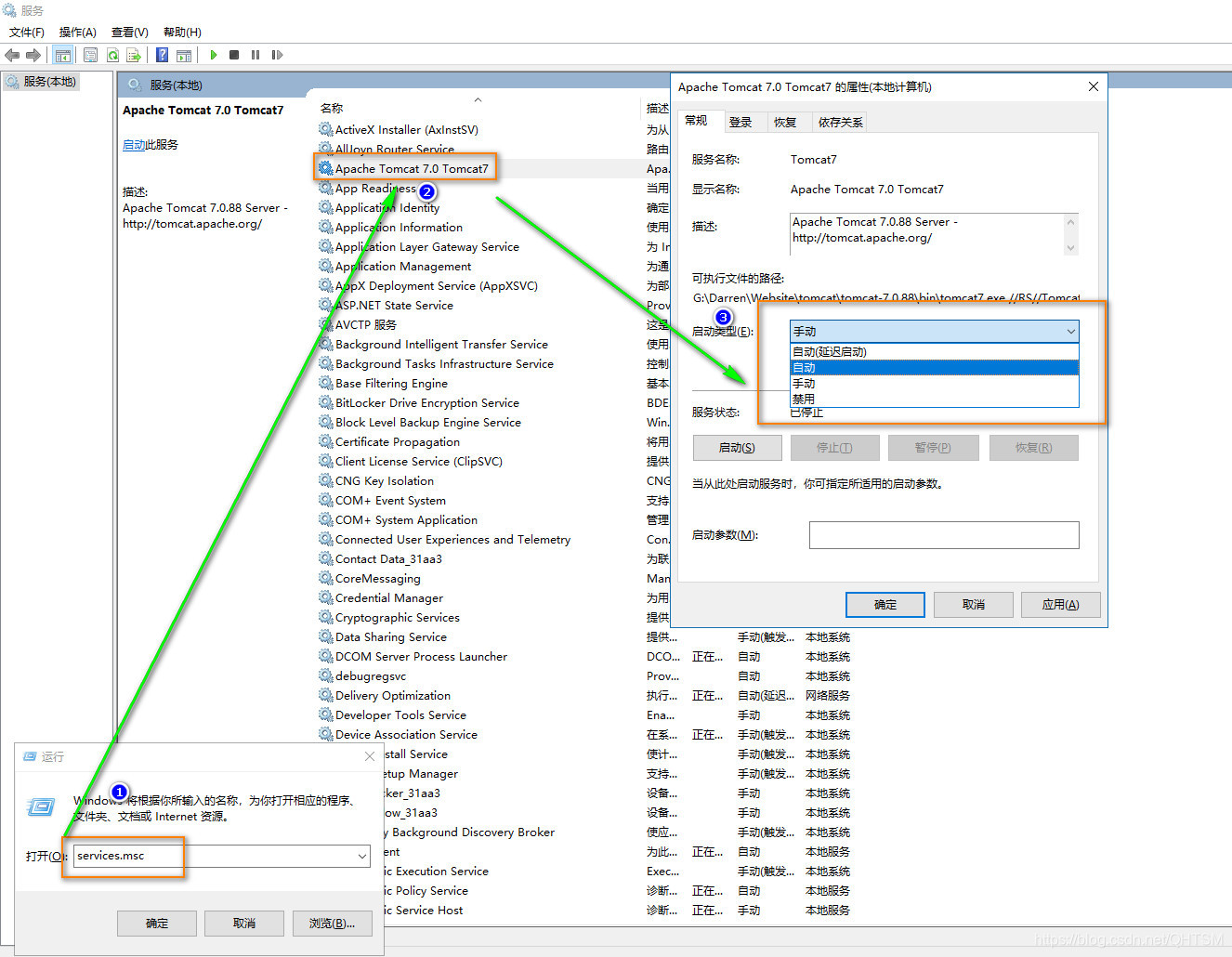
Task: Click the Pause Service toolbar icon
Action: coord(256,55)
